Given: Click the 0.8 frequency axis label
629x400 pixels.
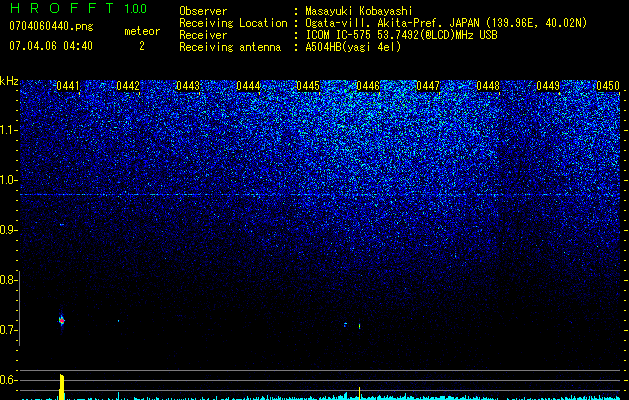Looking at the screenshot, I should coord(7,280).
